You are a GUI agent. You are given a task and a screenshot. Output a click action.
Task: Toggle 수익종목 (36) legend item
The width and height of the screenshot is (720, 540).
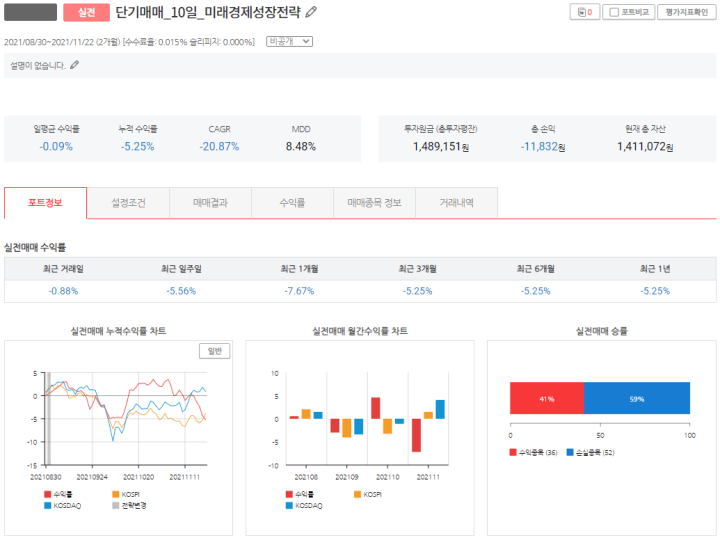533,452
